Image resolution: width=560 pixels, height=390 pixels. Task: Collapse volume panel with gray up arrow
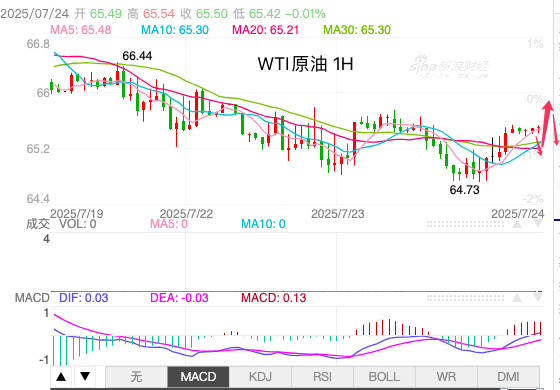(x=517, y=224)
